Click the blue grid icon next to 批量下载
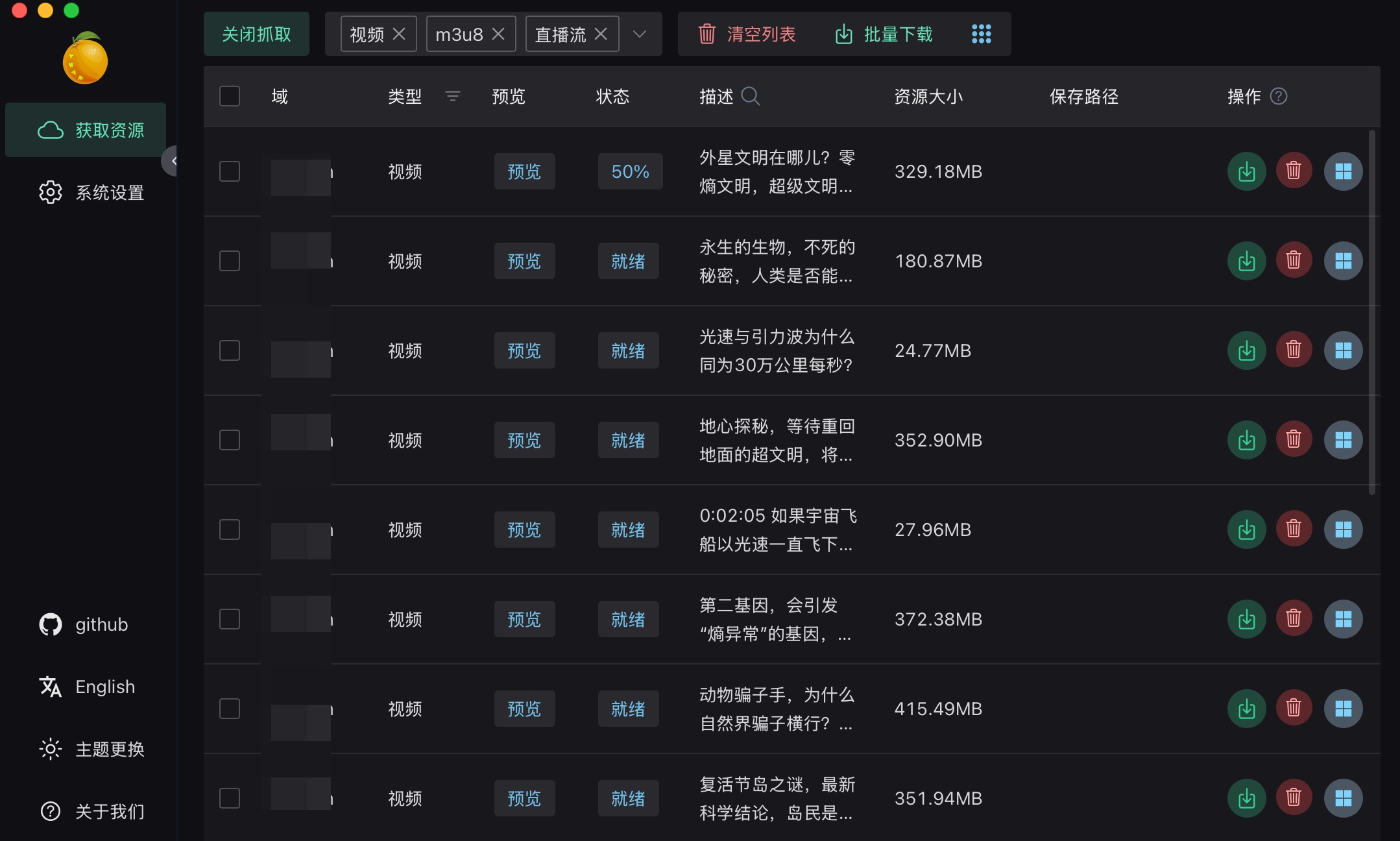 (981, 34)
